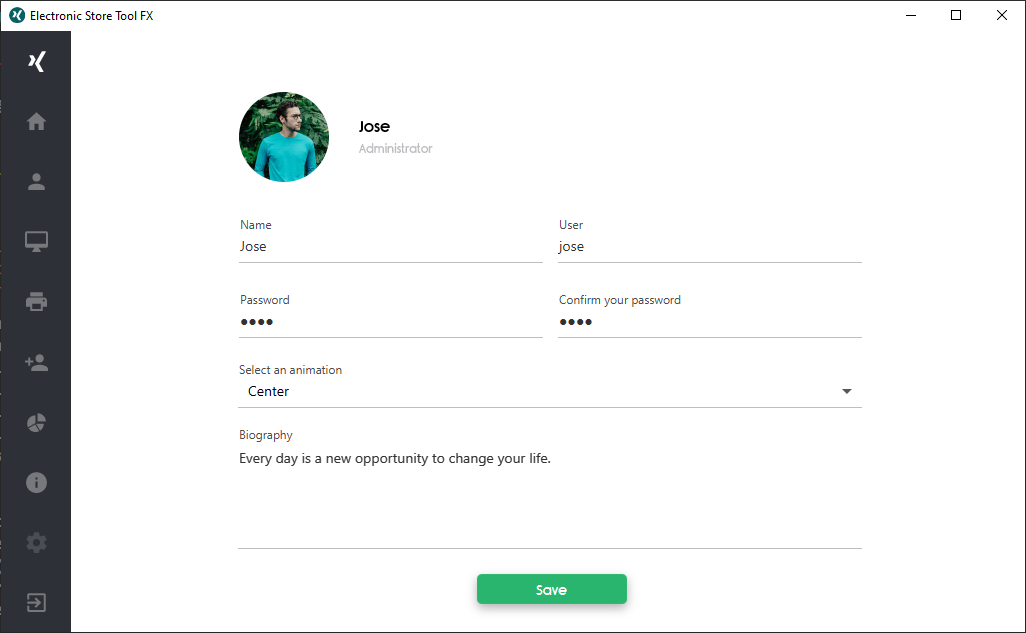1026x633 pixels.
Task: Click Jose's round profile picture
Action: (x=284, y=137)
